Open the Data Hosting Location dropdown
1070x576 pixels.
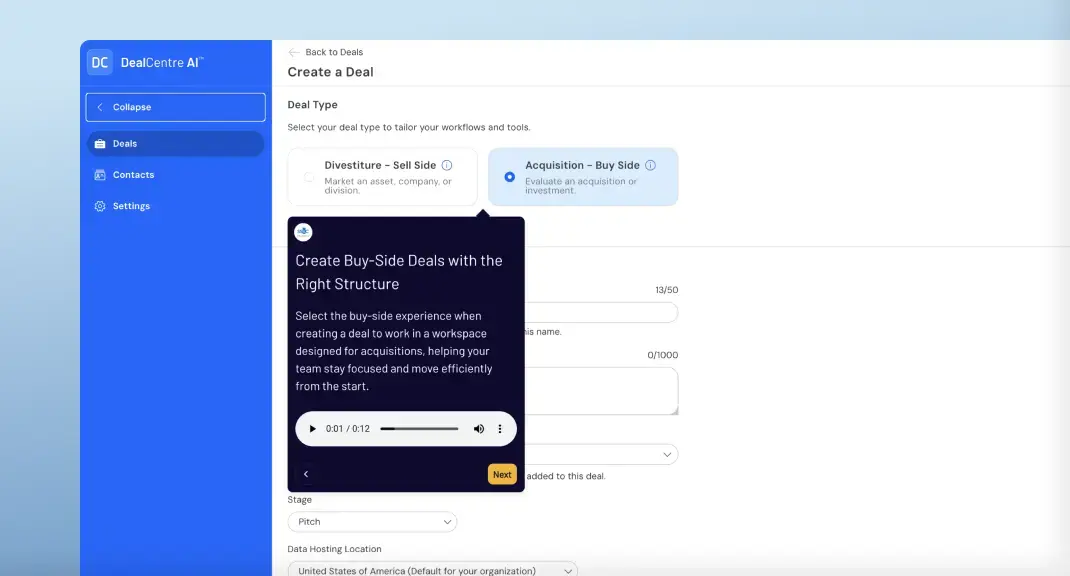pos(432,570)
